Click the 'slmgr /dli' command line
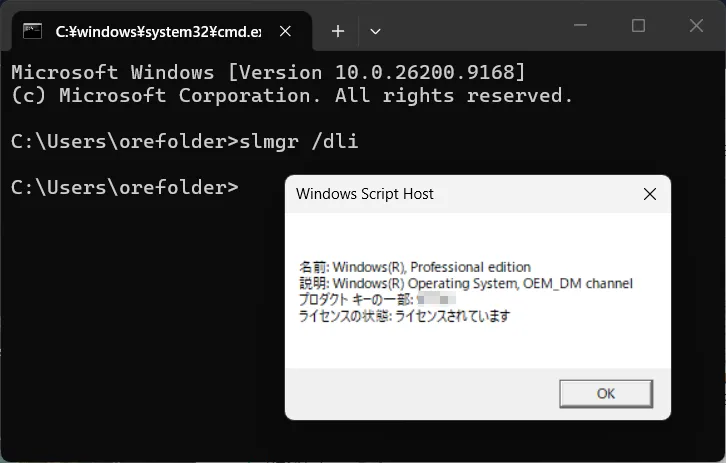The image size is (726, 463). point(185,141)
